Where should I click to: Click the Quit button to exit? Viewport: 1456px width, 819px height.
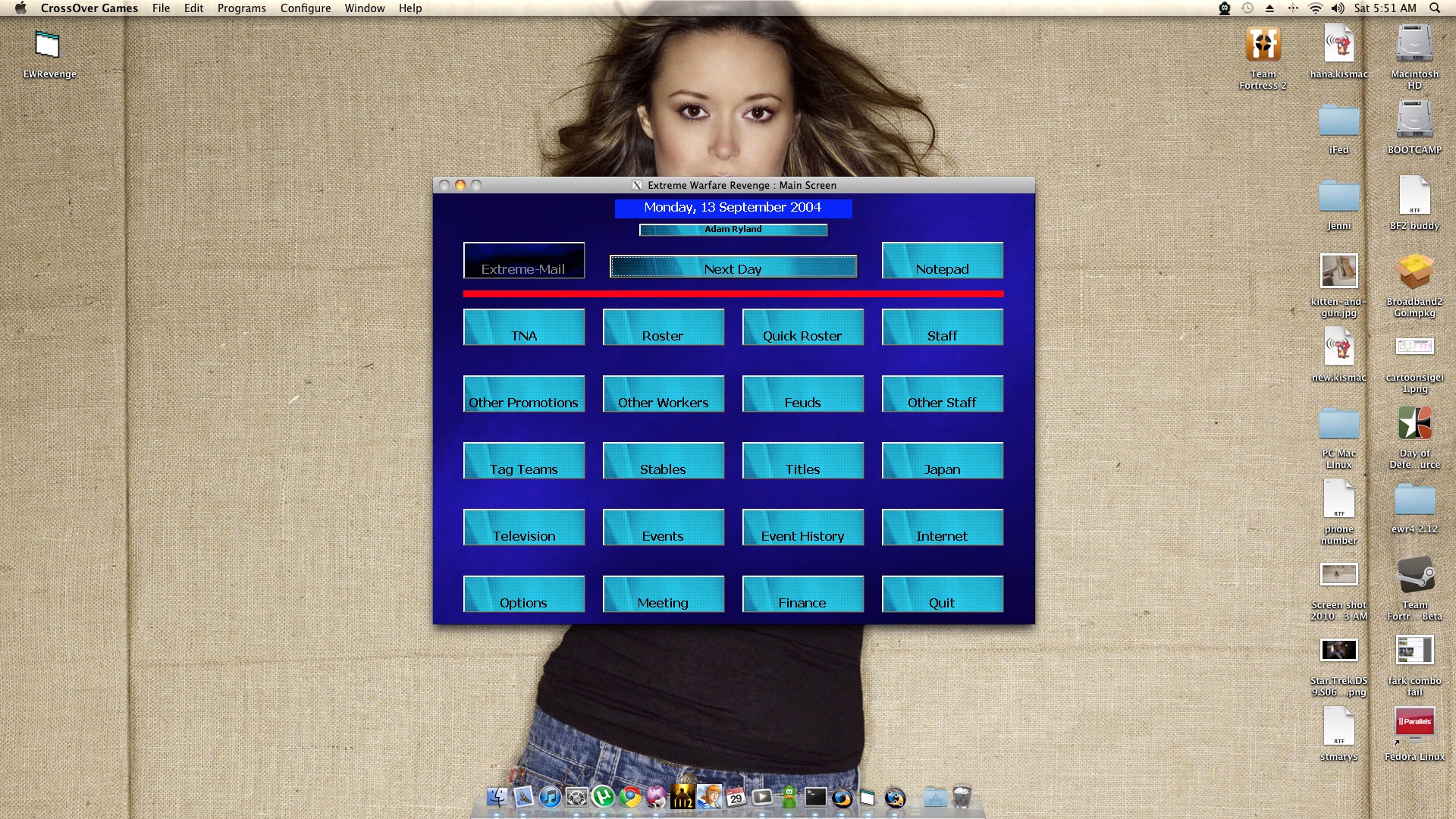pos(941,601)
